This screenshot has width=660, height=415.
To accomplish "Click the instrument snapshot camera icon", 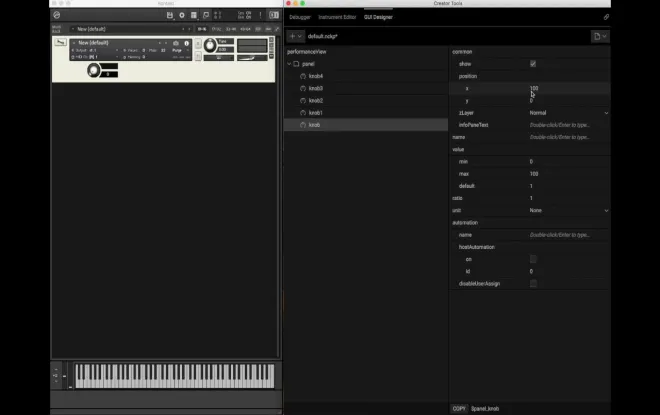I will 176,43.
